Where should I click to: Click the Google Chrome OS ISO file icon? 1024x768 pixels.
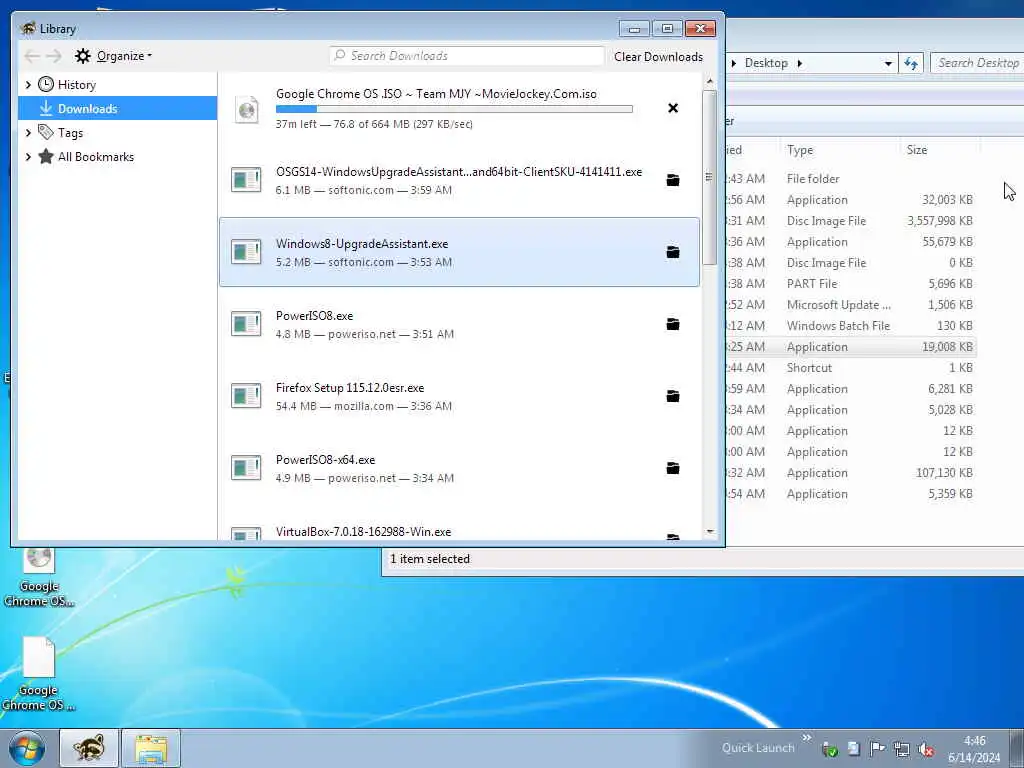click(x=246, y=109)
